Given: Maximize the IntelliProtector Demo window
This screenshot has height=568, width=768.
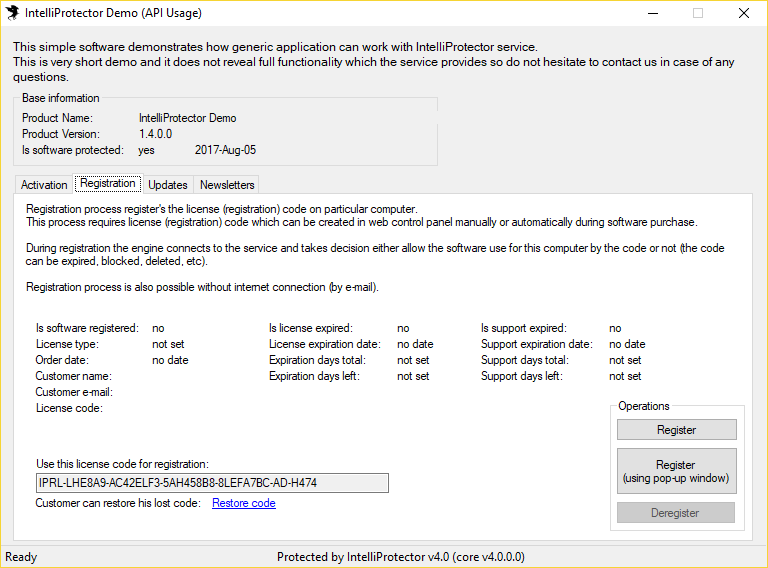Looking at the screenshot, I should pos(698,13).
